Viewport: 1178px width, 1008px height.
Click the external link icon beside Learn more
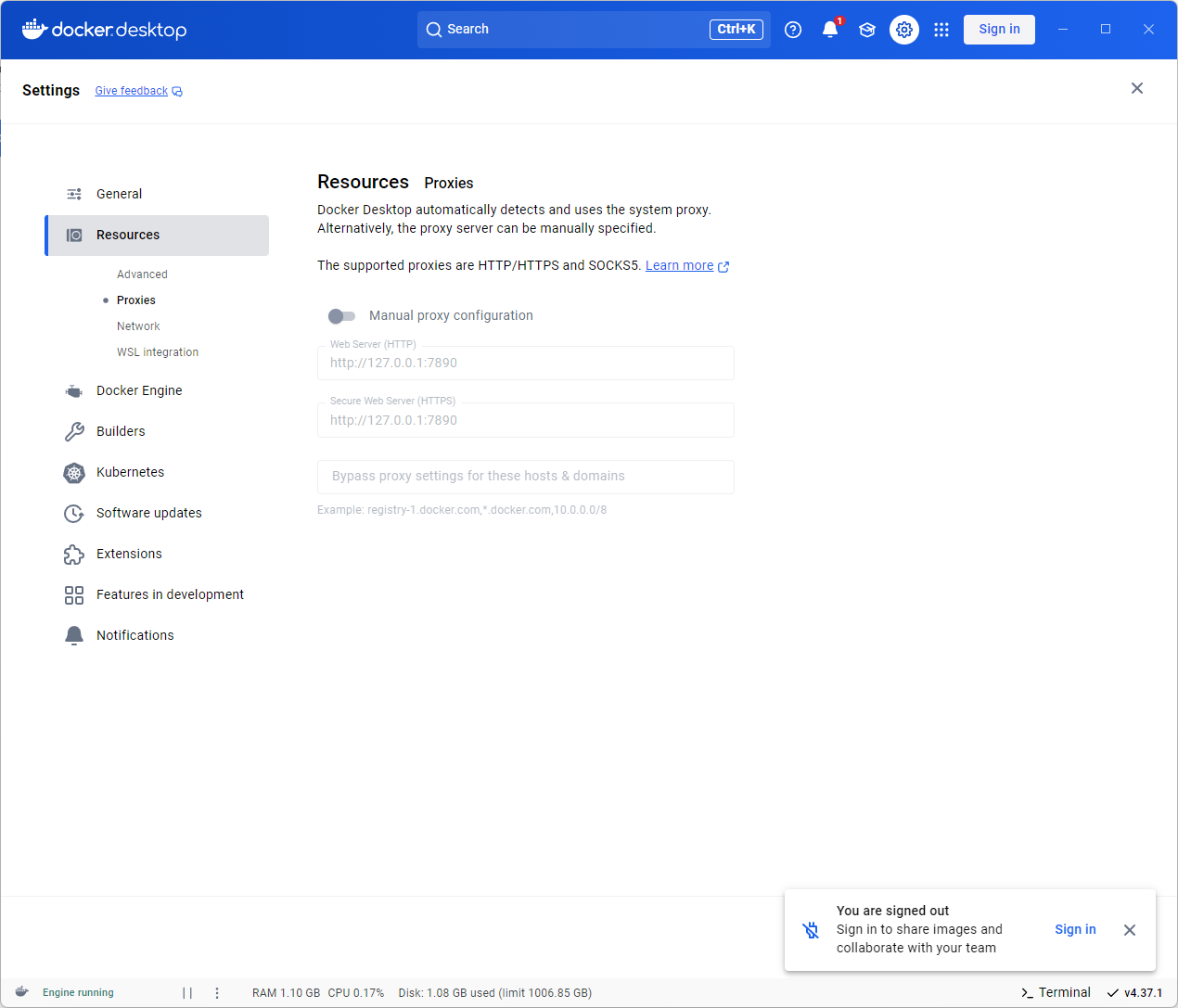pyautogui.click(x=723, y=267)
